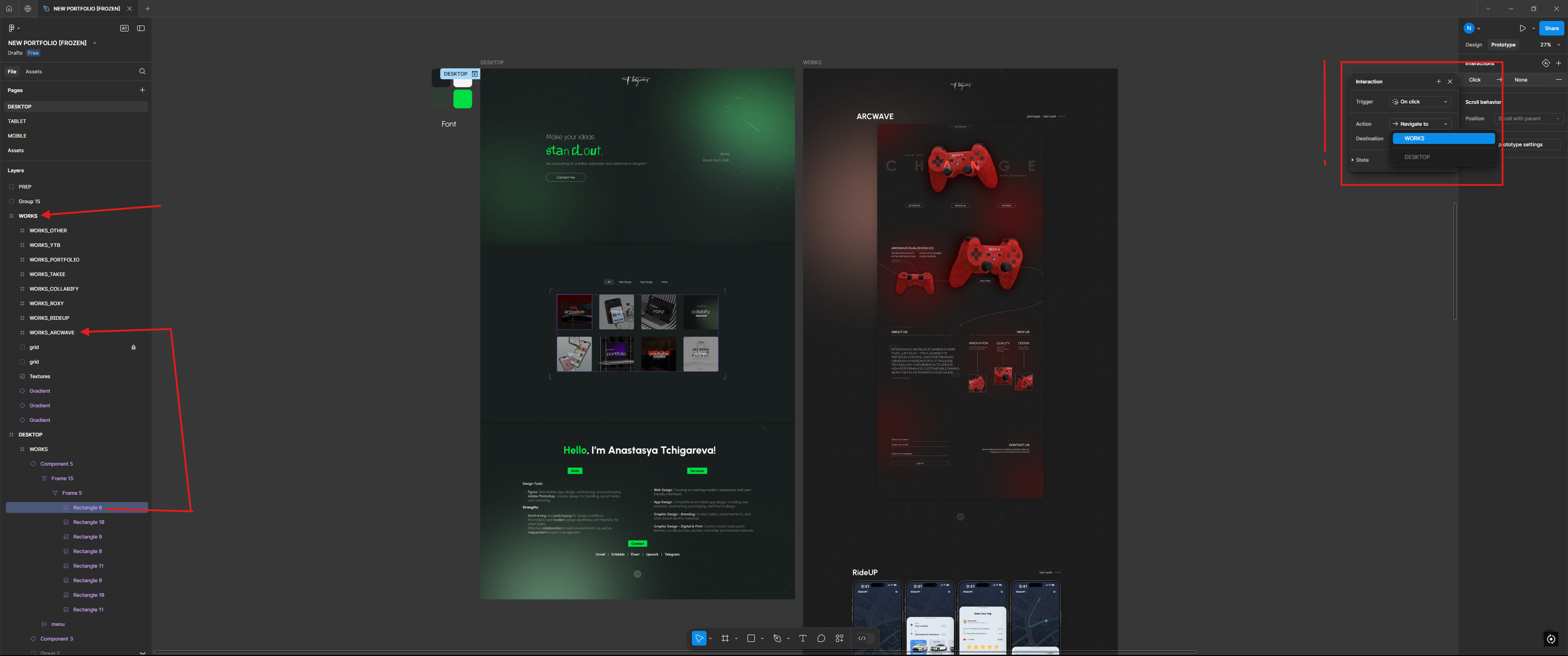Select the Move tool in bottom toolbar
Image resolution: width=1568 pixels, height=656 pixels.
pyautogui.click(x=699, y=638)
